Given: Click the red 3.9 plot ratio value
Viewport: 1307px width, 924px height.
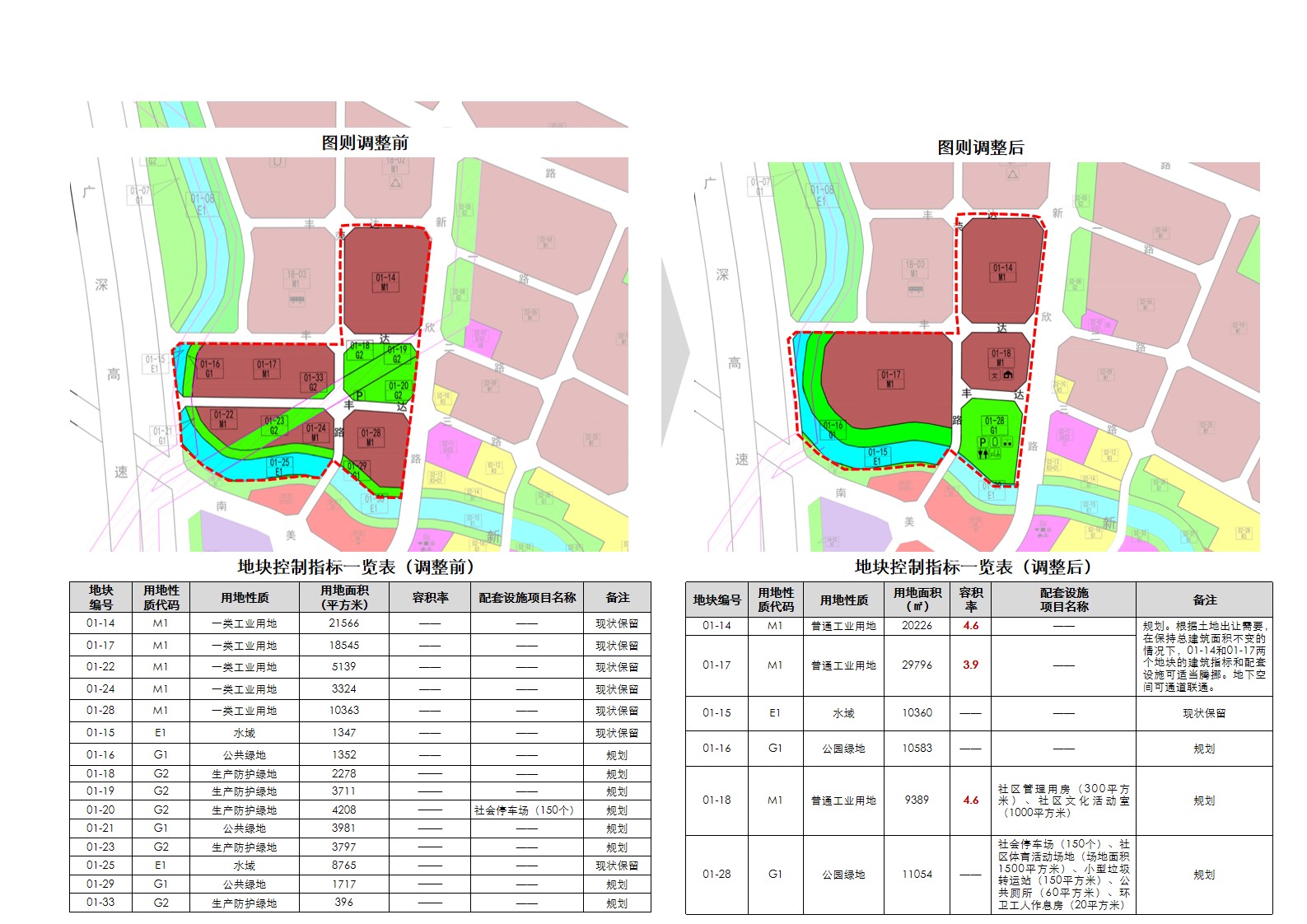Looking at the screenshot, I should 970,665.
